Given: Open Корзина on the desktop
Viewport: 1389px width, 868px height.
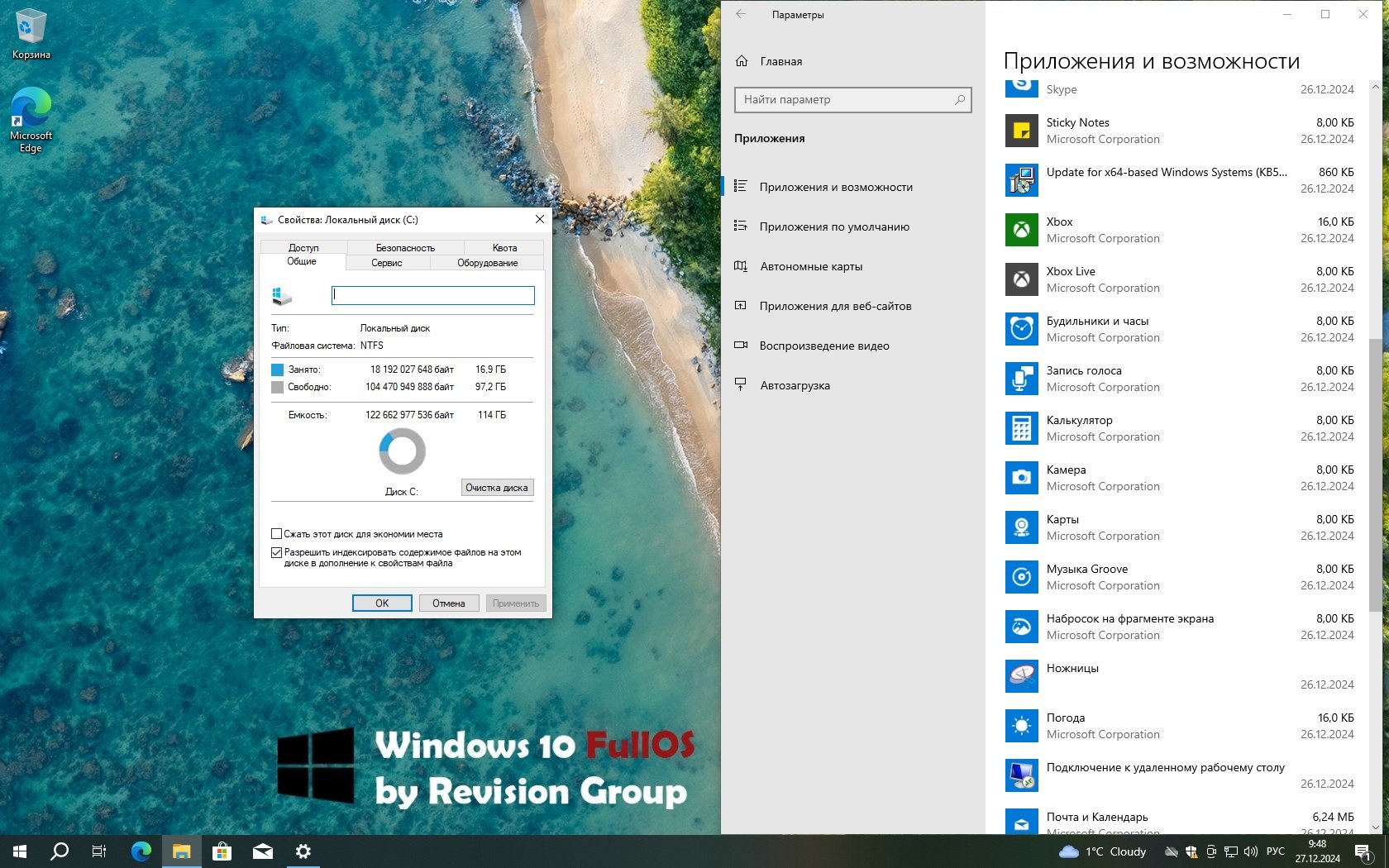Looking at the screenshot, I should (x=31, y=33).
